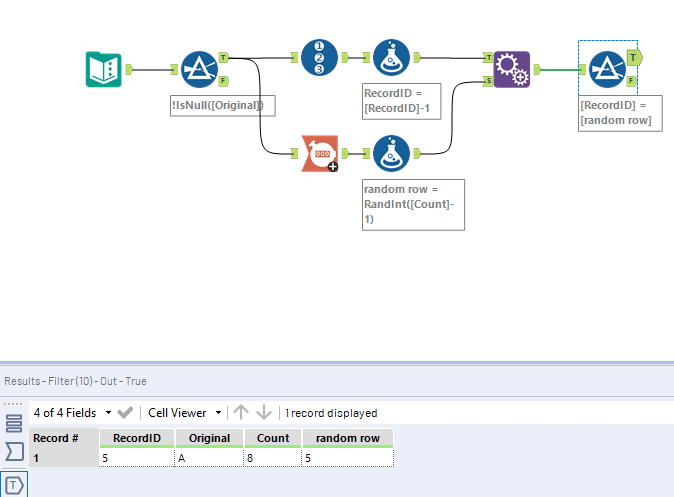
Task: Open the summarize sigma icon in Results panel
Action: 14,451
